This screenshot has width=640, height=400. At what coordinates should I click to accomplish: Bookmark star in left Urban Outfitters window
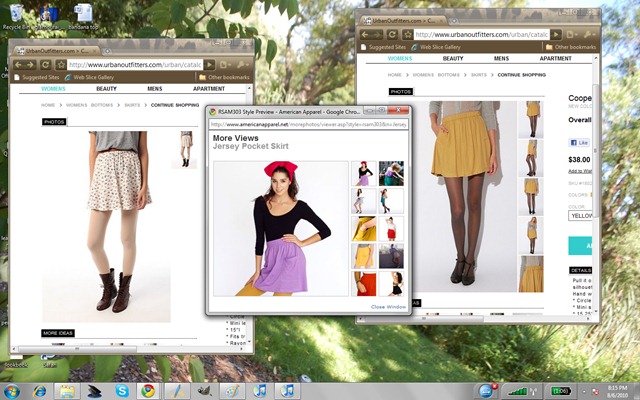click(60, 64)
